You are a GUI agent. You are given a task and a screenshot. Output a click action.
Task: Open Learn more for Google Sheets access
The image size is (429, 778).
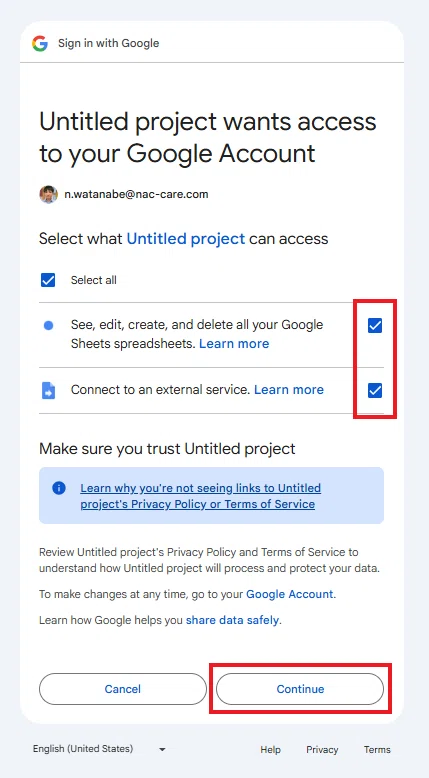point(234,343)
